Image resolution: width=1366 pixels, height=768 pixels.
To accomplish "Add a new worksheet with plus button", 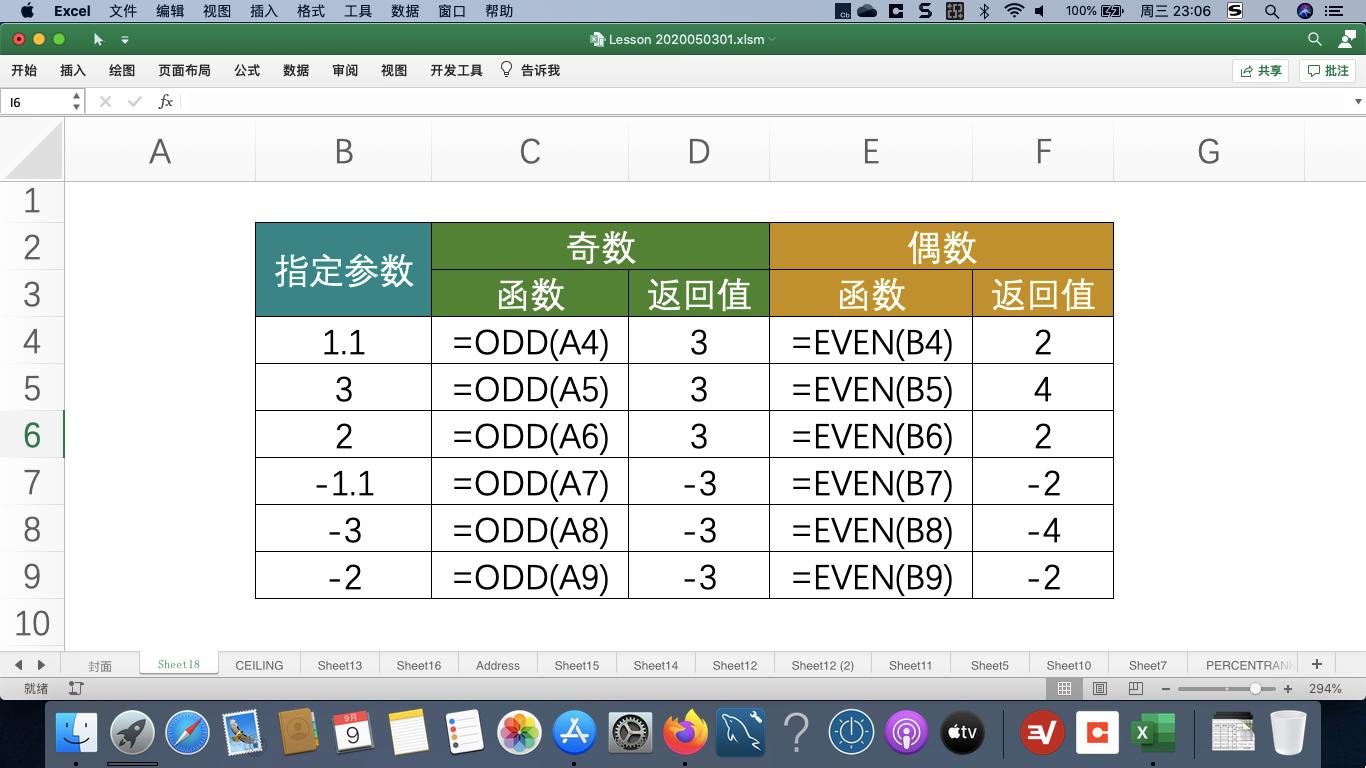I will [1317, 663].
